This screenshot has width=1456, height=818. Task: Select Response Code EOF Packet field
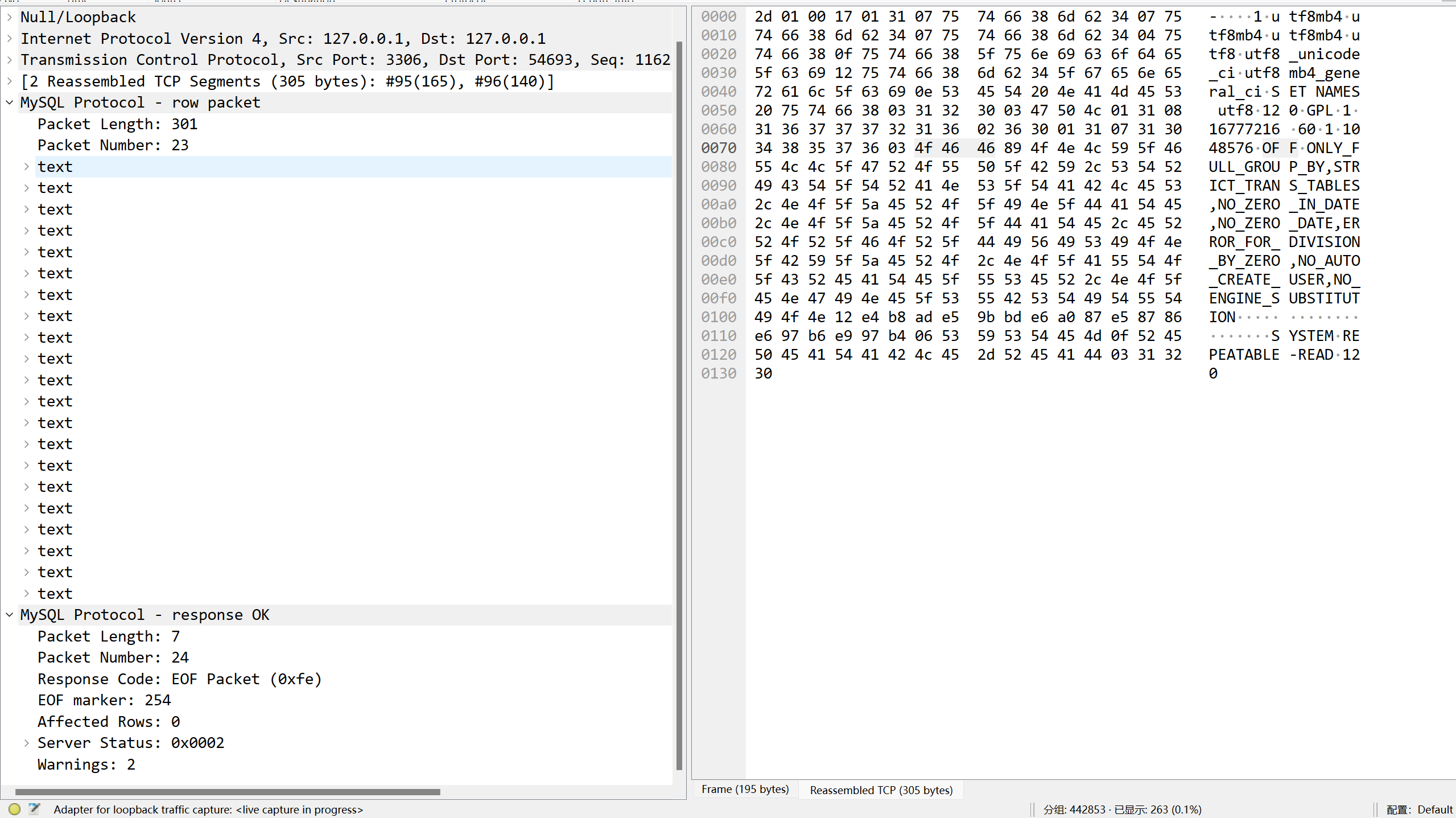180,679
